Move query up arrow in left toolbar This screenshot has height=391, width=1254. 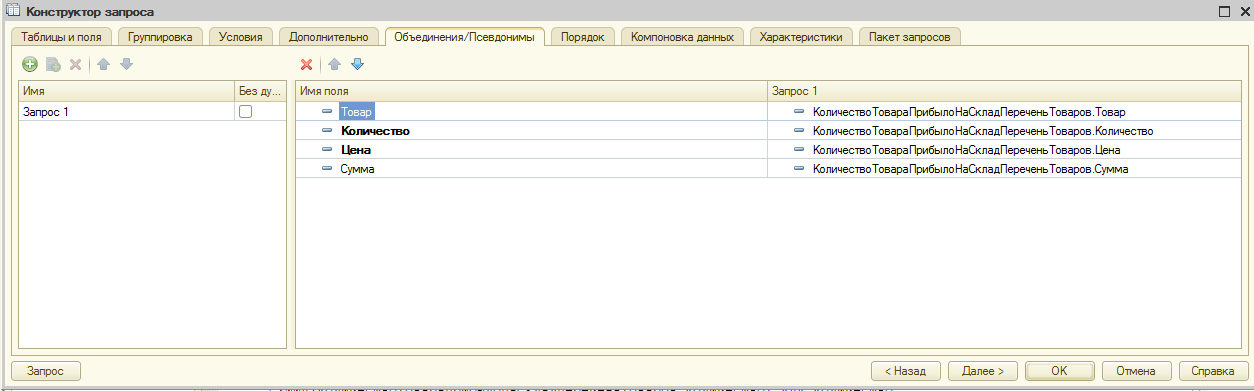[103, 64]
